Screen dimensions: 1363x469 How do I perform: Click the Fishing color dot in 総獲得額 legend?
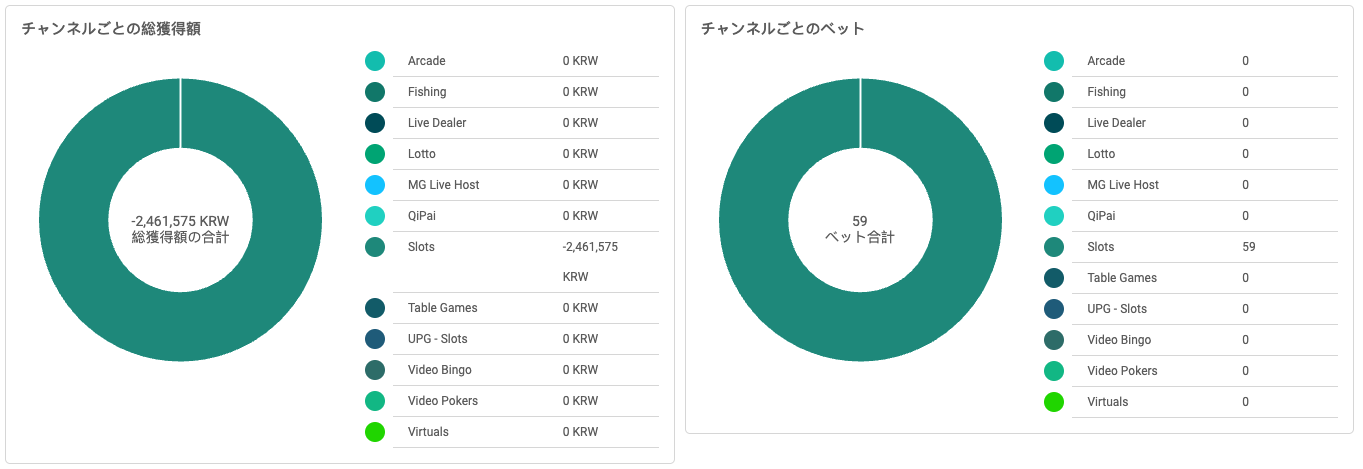pyautogui.click(x=375, y=92)
